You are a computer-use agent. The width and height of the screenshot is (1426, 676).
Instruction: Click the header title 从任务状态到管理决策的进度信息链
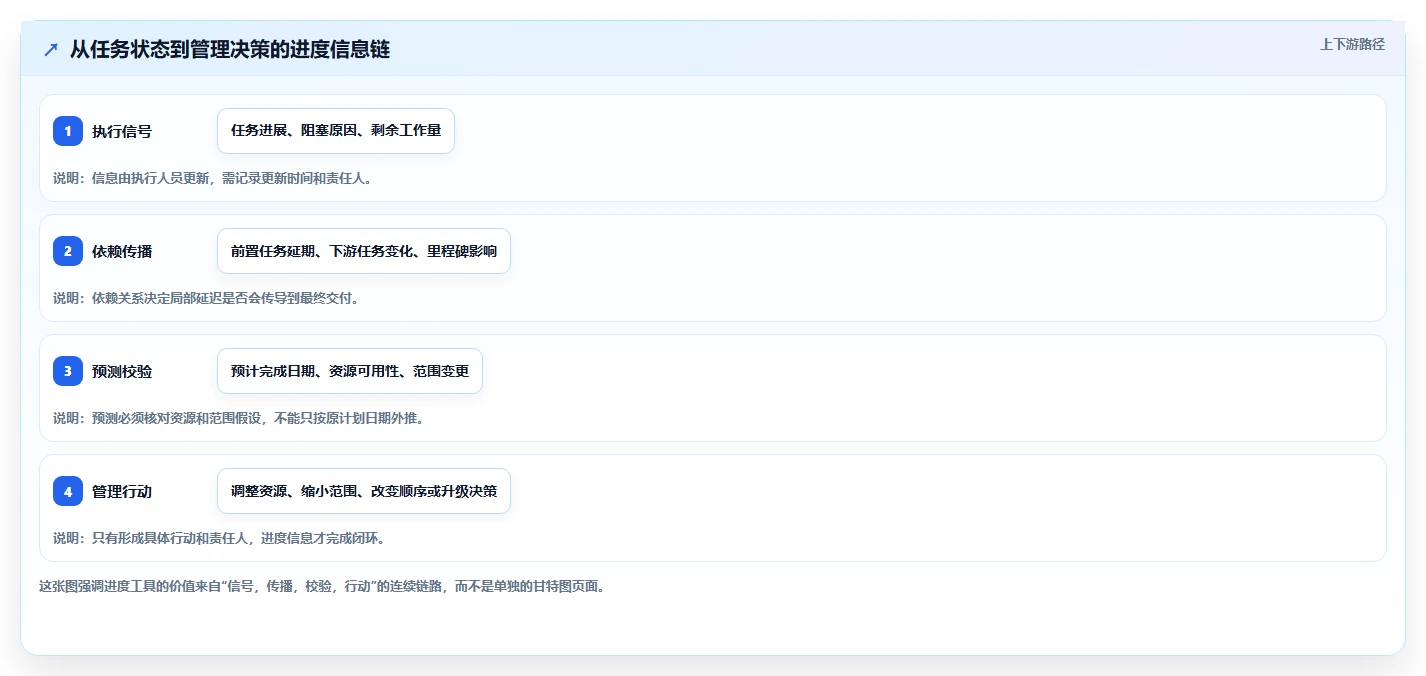[230, 49]
